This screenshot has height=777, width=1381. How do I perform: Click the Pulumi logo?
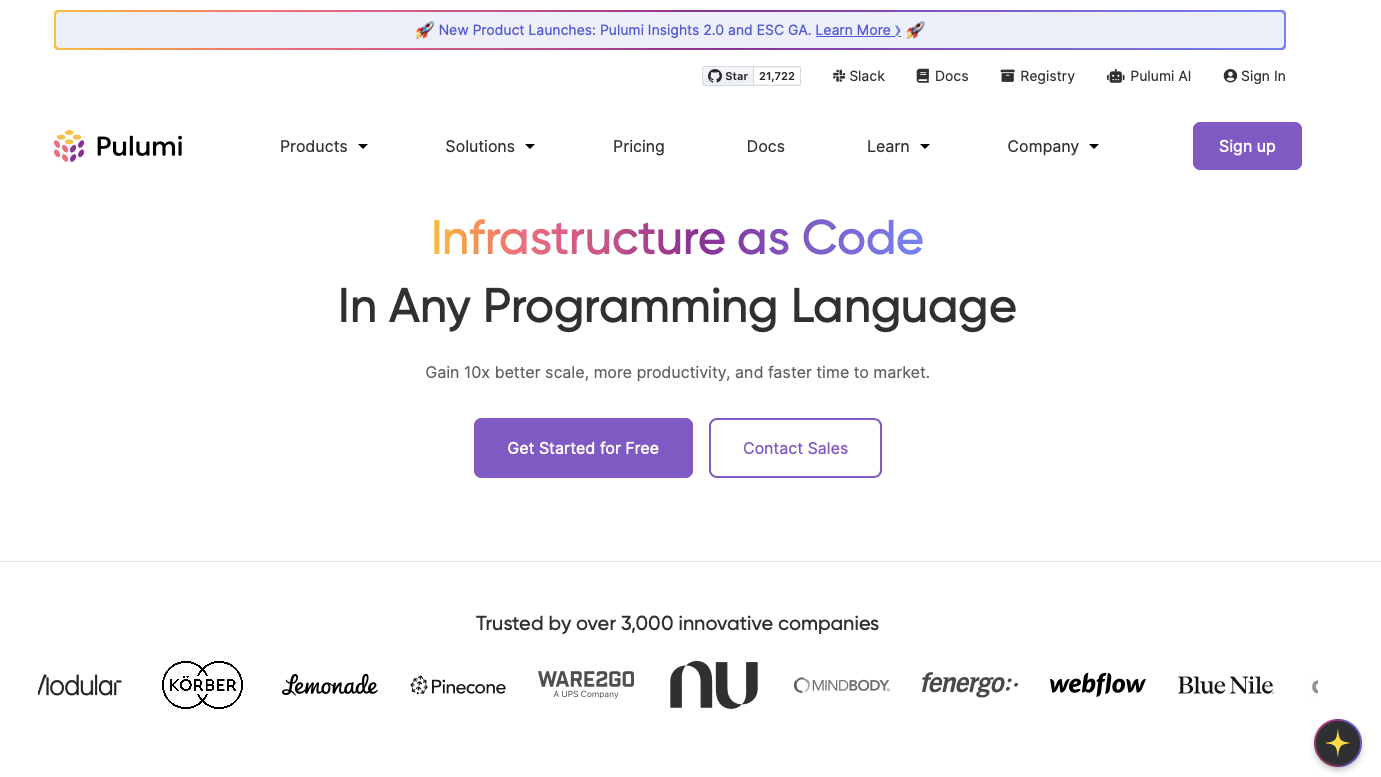[x=117, y=146]
